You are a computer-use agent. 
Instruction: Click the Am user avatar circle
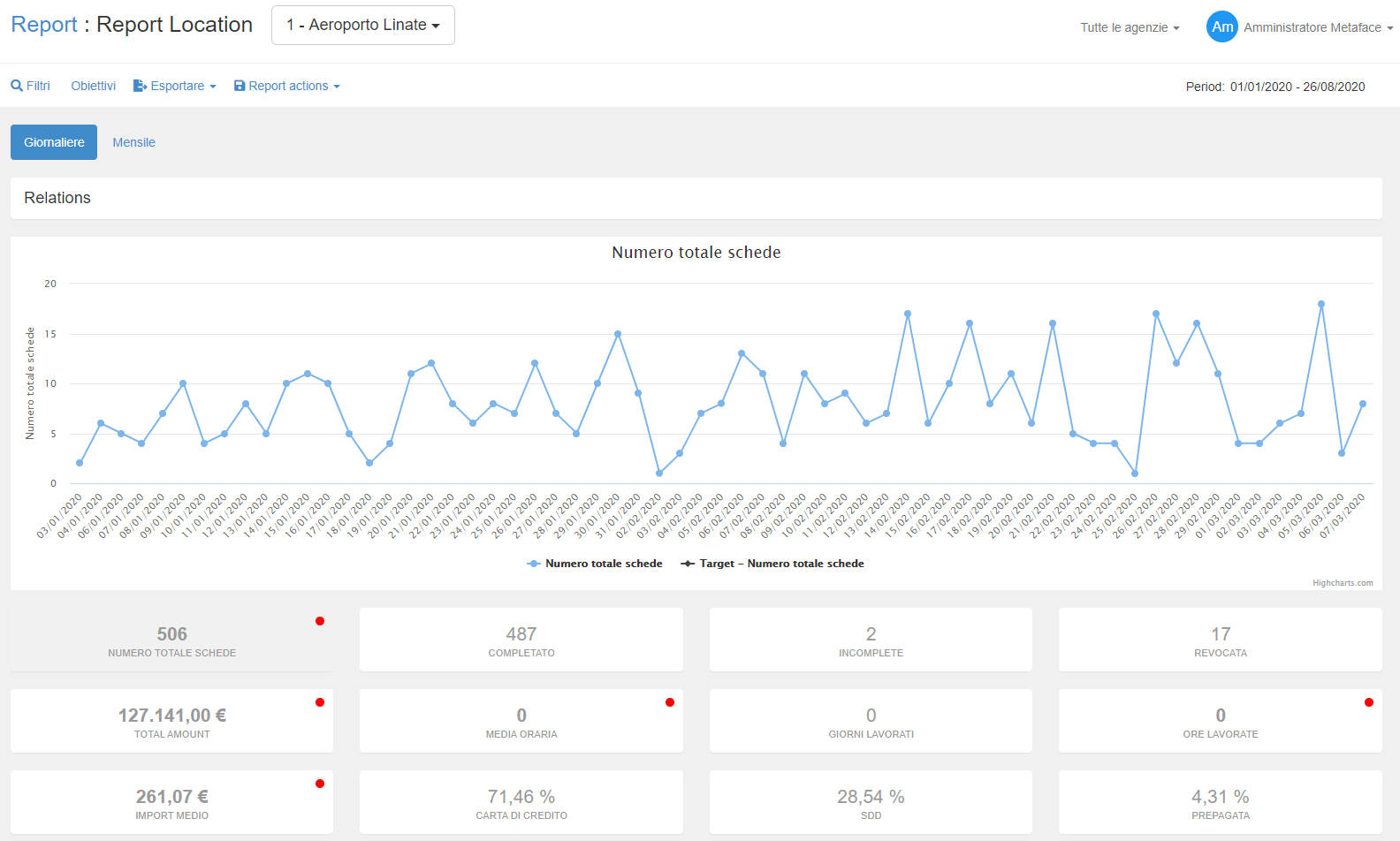tap(1221, 27)
